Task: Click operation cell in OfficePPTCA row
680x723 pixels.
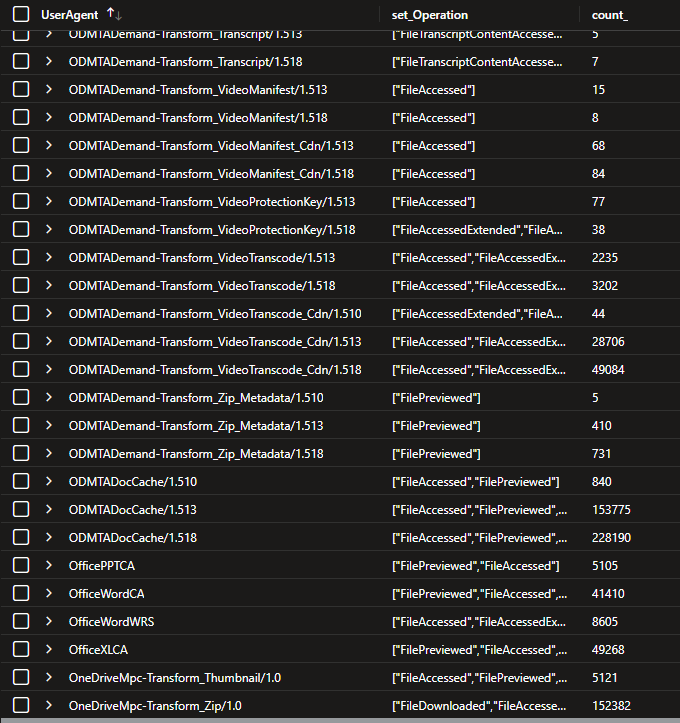Action: coord(475,565)
